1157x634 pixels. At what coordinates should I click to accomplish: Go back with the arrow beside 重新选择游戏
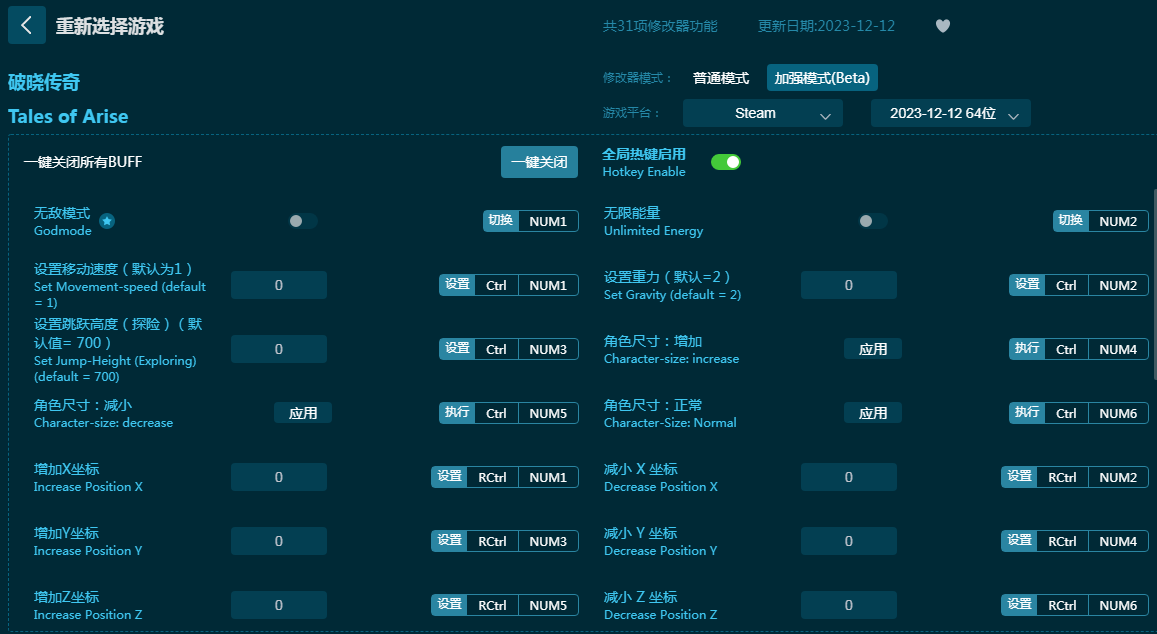coord(27,25)
